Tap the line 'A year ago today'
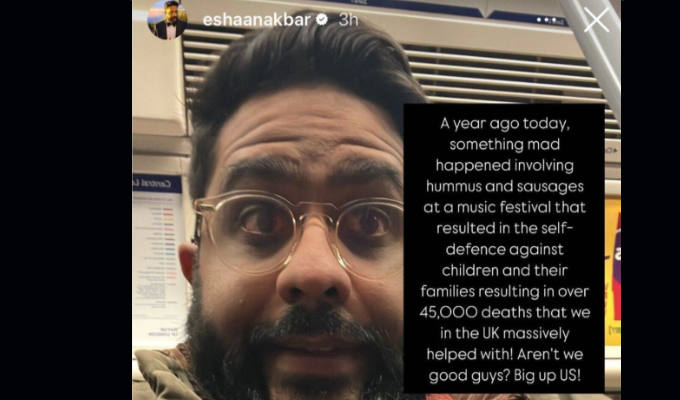Viewport: 680px width, 400px height. pyautogui.click(x=504, y=124)
